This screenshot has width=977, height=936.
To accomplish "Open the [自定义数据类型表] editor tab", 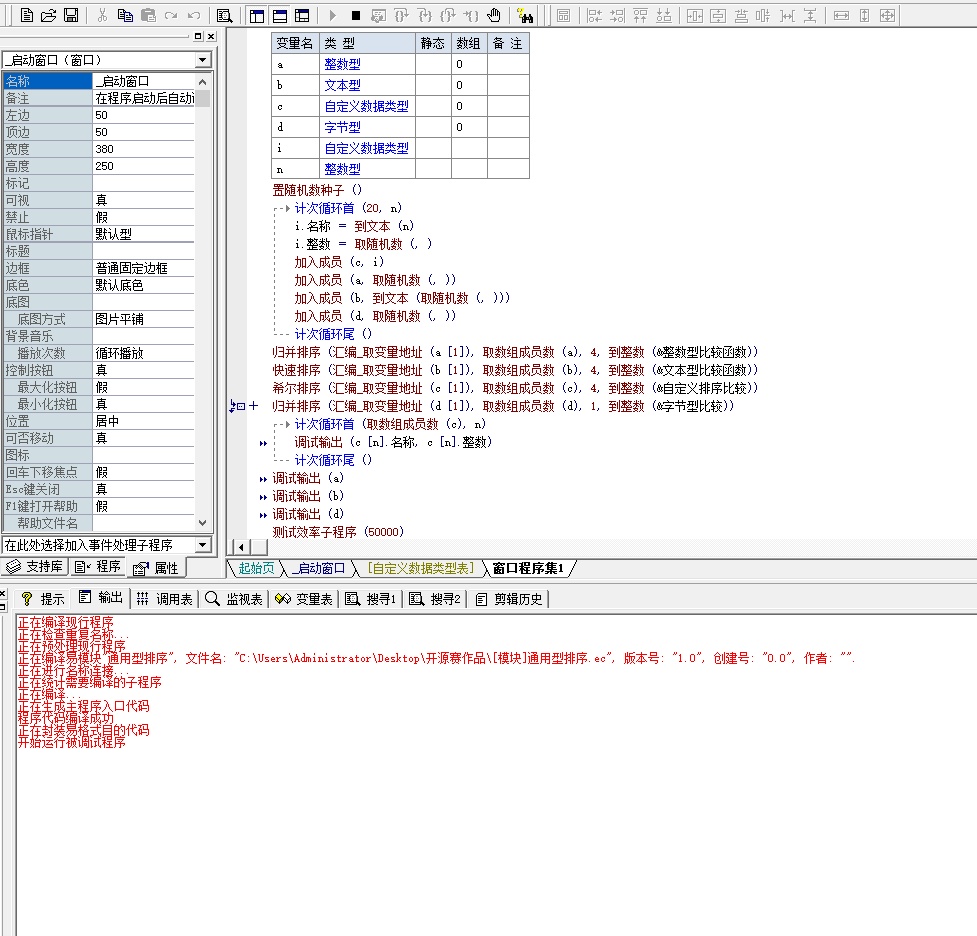I will click(x=421, y=568).
